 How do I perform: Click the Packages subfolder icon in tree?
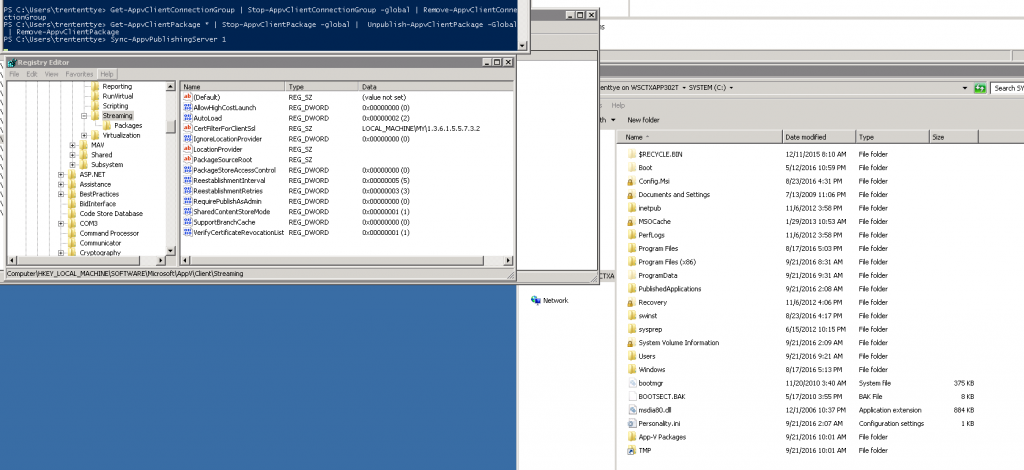tap(106, 126)
